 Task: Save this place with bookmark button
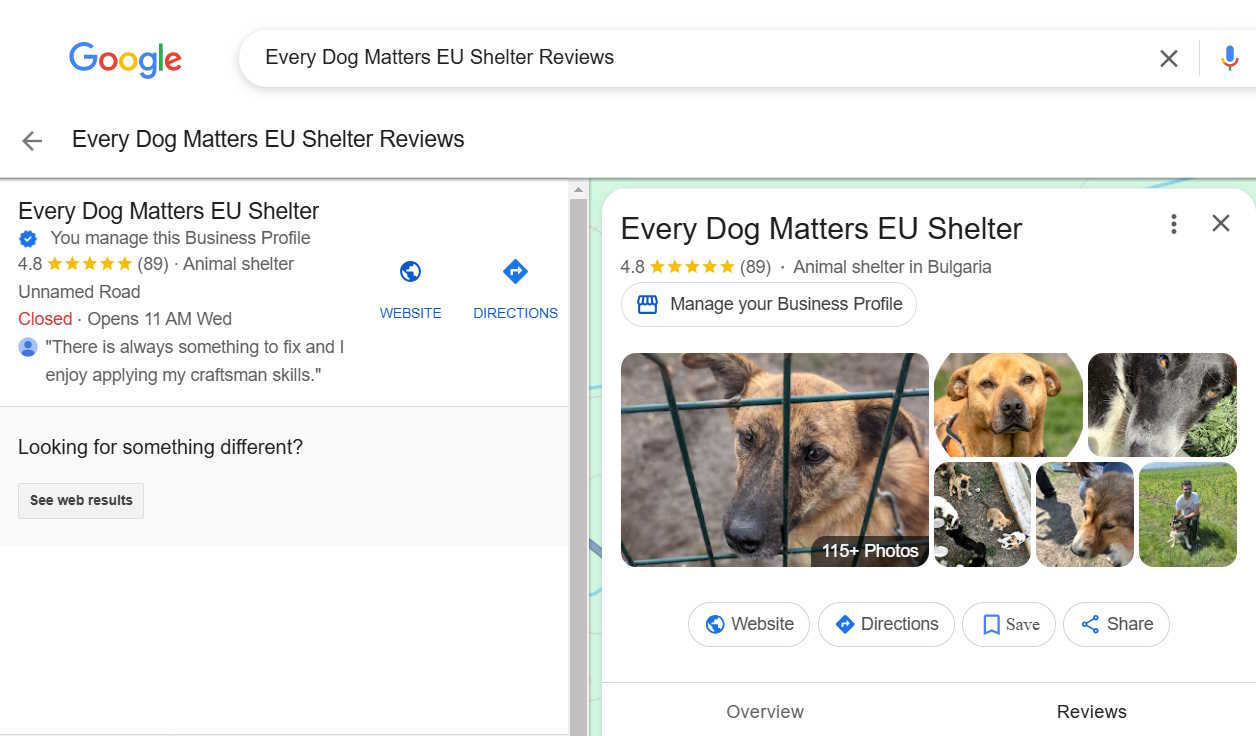(x=1008, y=624)
